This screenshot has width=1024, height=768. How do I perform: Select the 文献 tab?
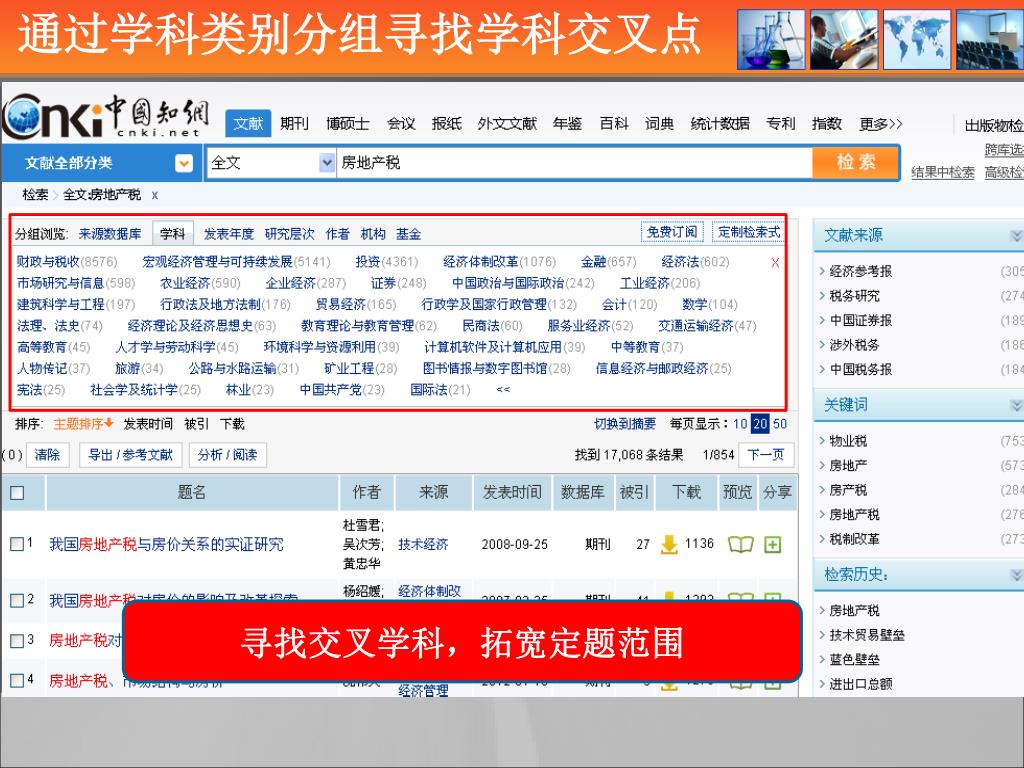248,123
